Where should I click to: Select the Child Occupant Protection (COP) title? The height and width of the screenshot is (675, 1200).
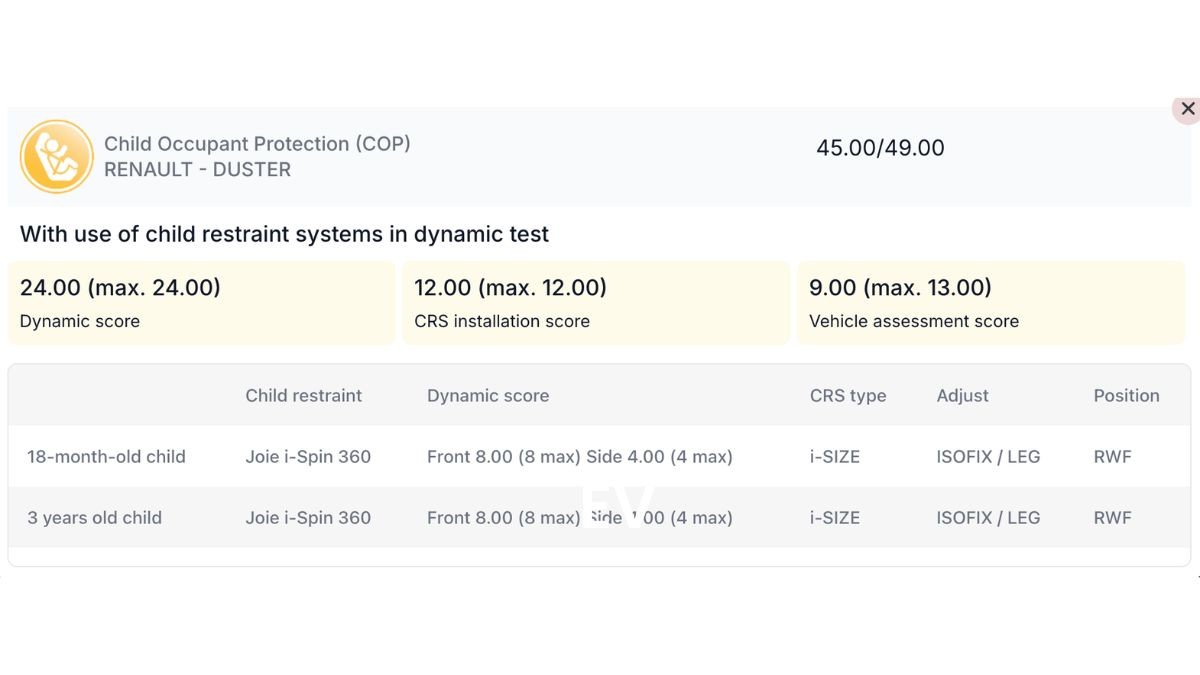(257, 144)
